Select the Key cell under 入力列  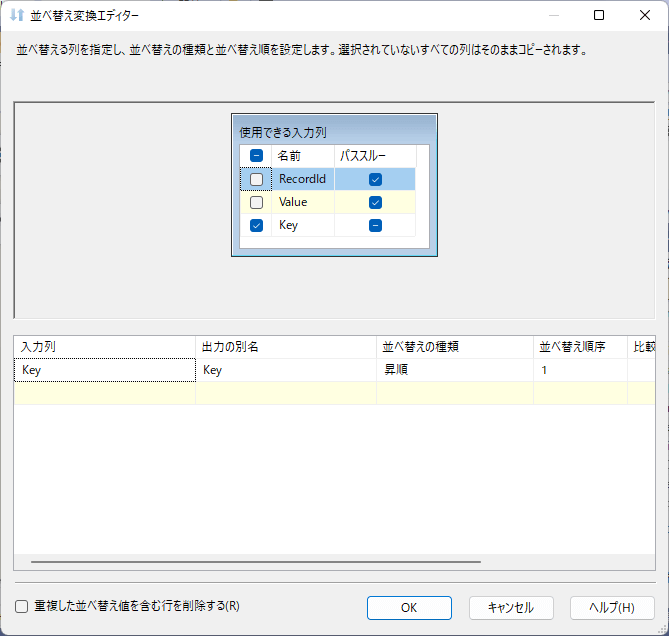pyautogui.click(x=105, y=370)
